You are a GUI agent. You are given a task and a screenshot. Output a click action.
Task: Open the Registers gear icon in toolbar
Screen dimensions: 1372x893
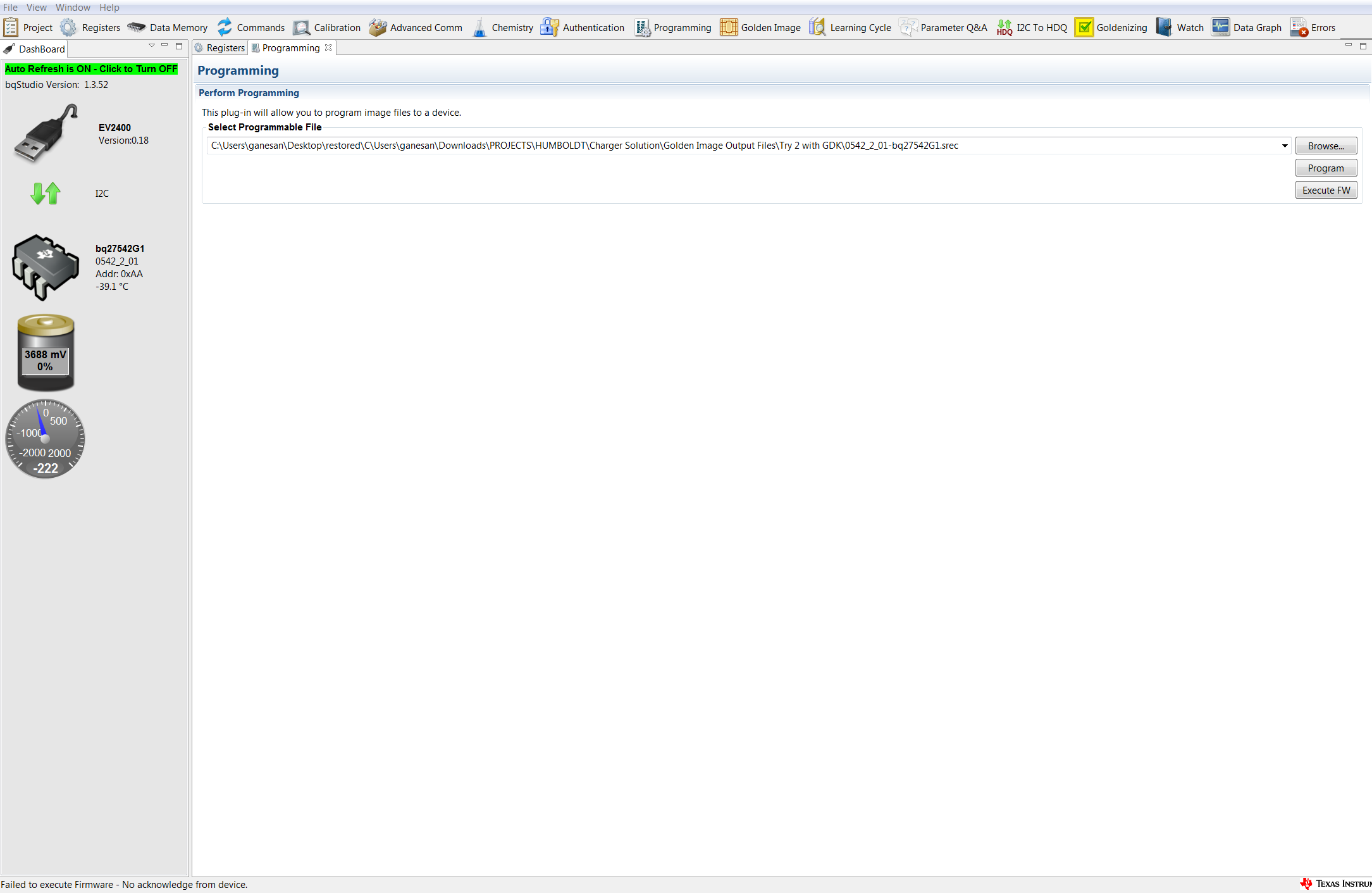pyautogui.click(x=68, y=27)
